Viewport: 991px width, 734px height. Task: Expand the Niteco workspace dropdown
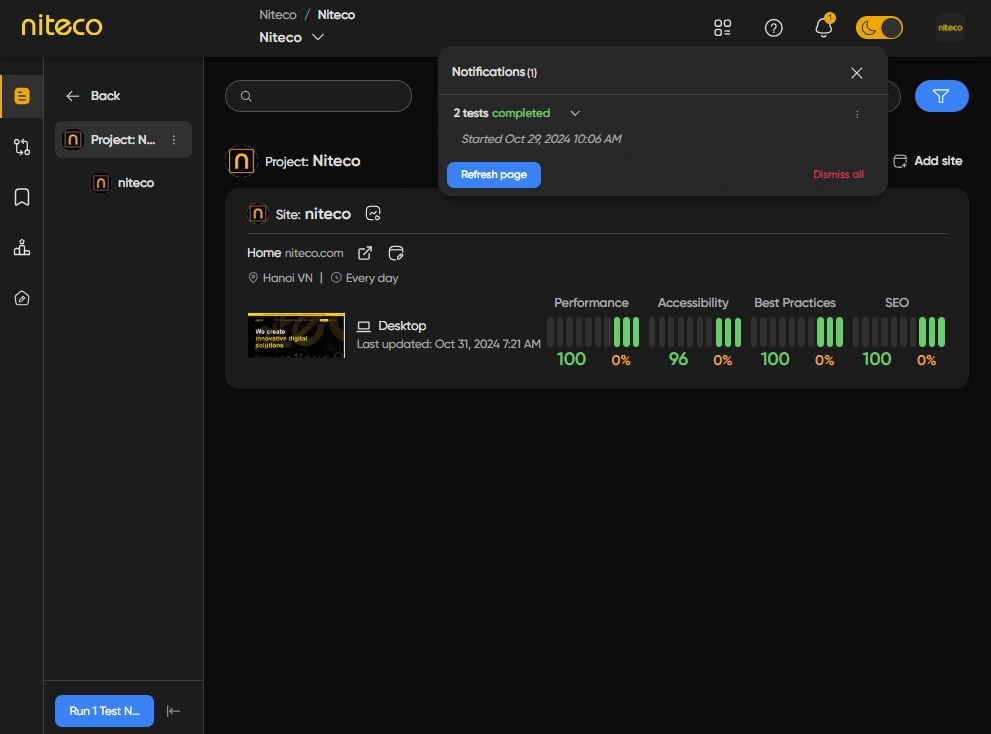[291, 37]
